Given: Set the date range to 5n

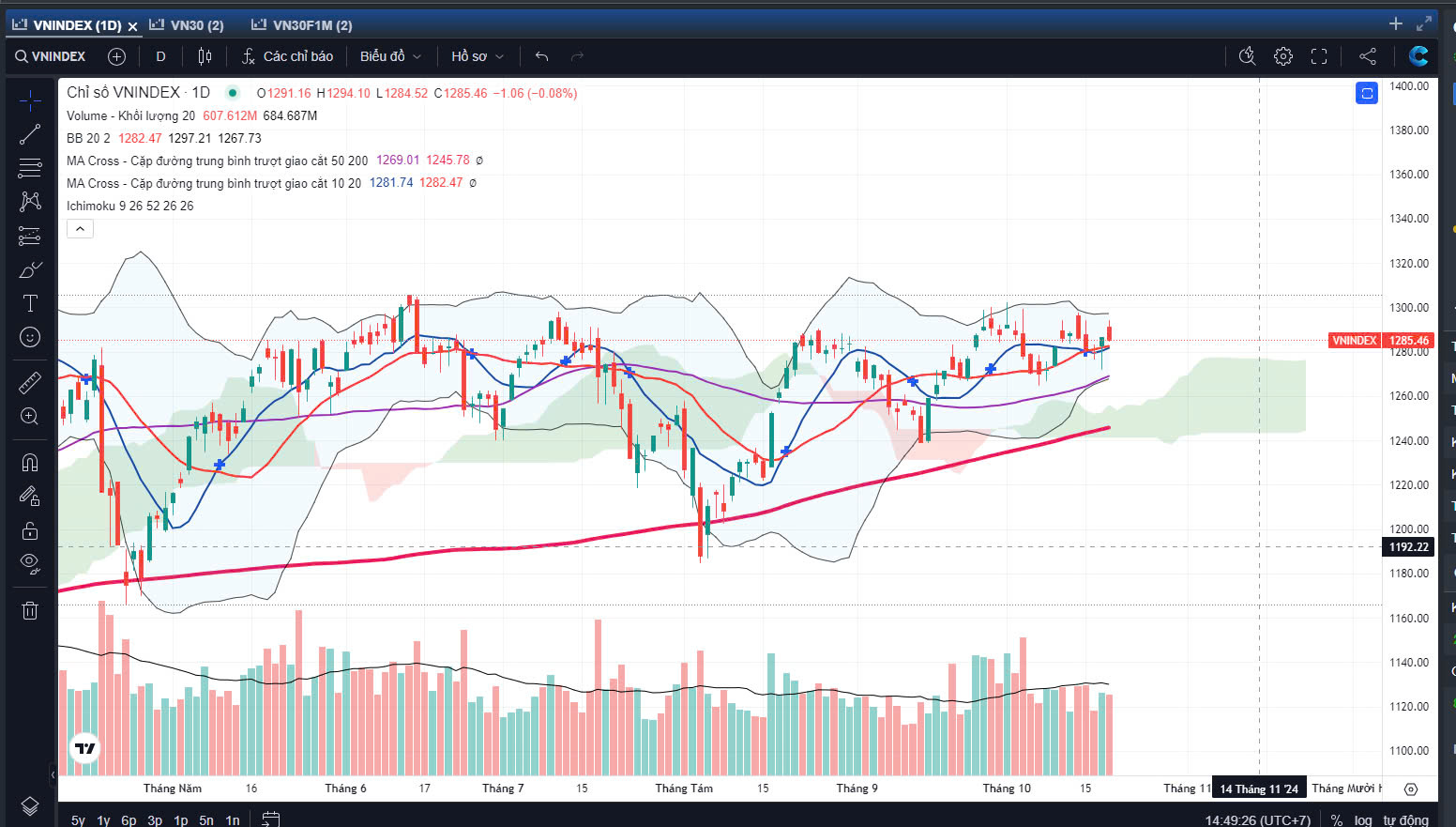Looking at the screenshot, I should coord(206,820).
